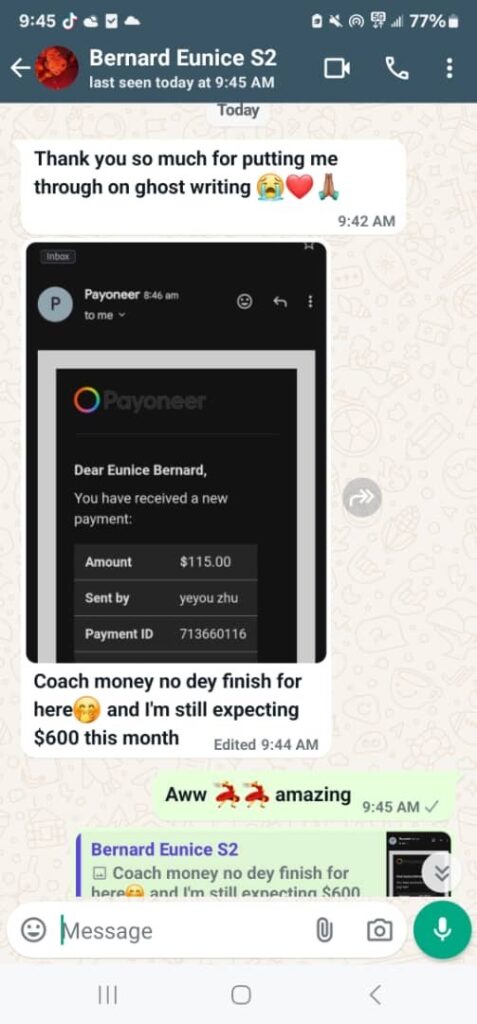Forward the Payoneer screenshot using forward icon

[x=362, y=497]
